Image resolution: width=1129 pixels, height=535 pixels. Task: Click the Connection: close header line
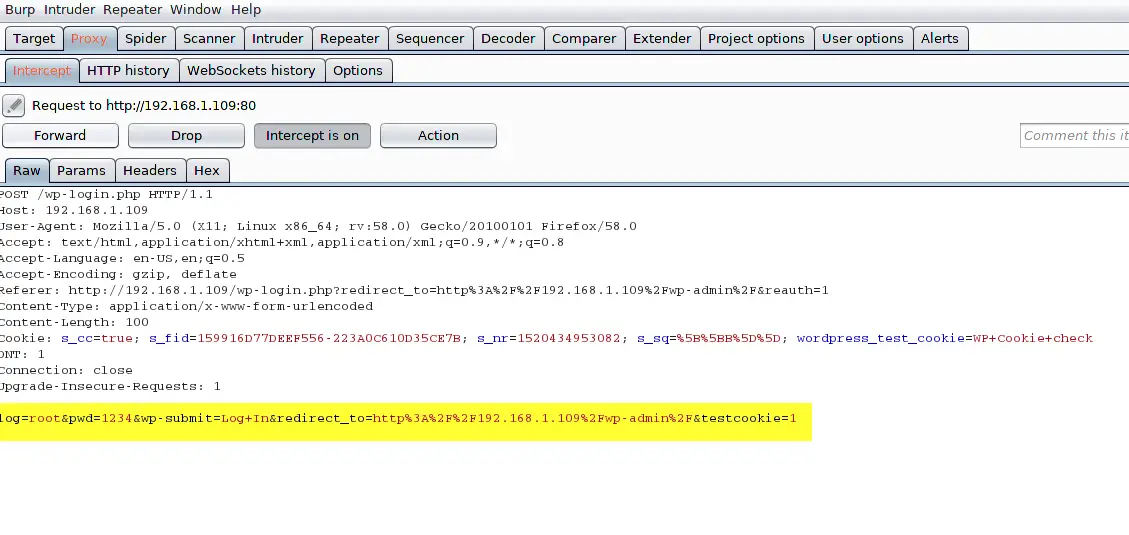point(66,370)
